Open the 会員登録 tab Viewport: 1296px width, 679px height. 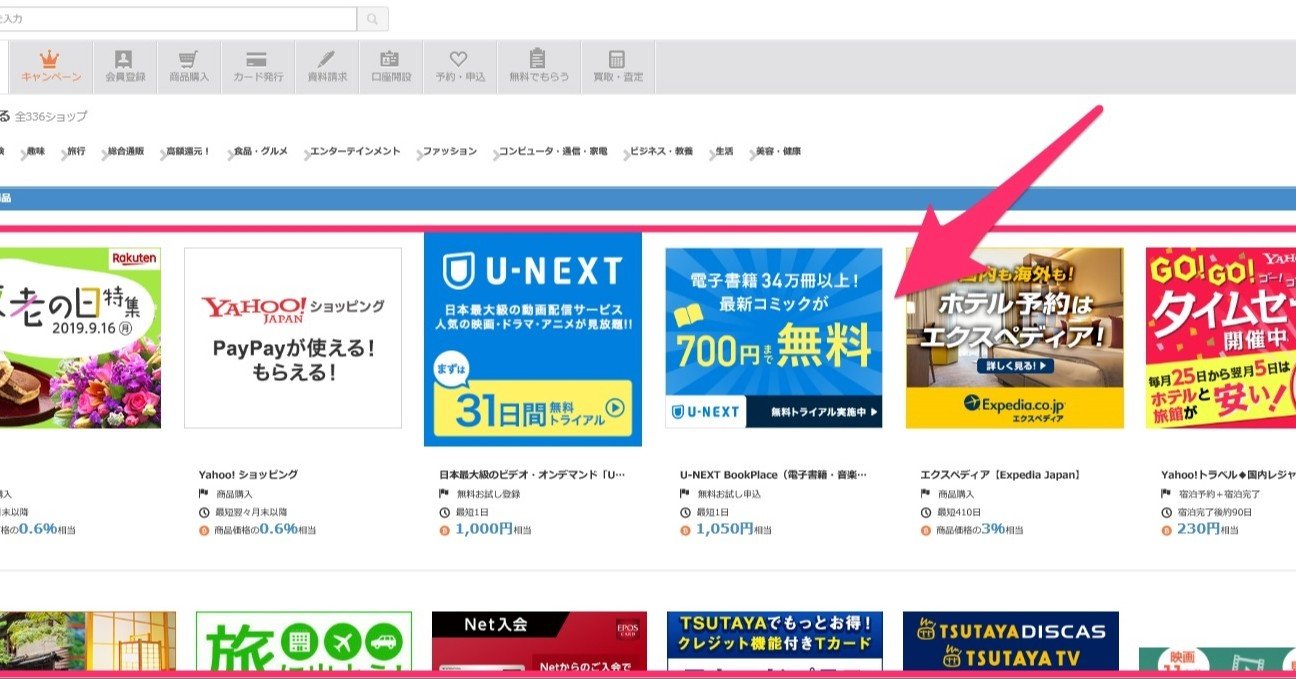pos(125,67)
